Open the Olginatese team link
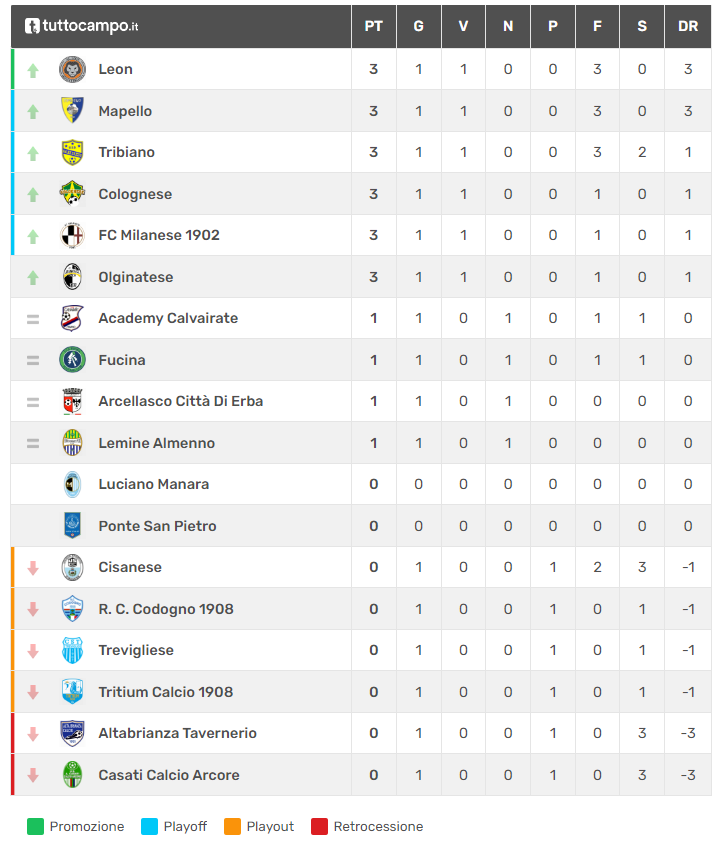720x846 pixels. coord(135,277)
